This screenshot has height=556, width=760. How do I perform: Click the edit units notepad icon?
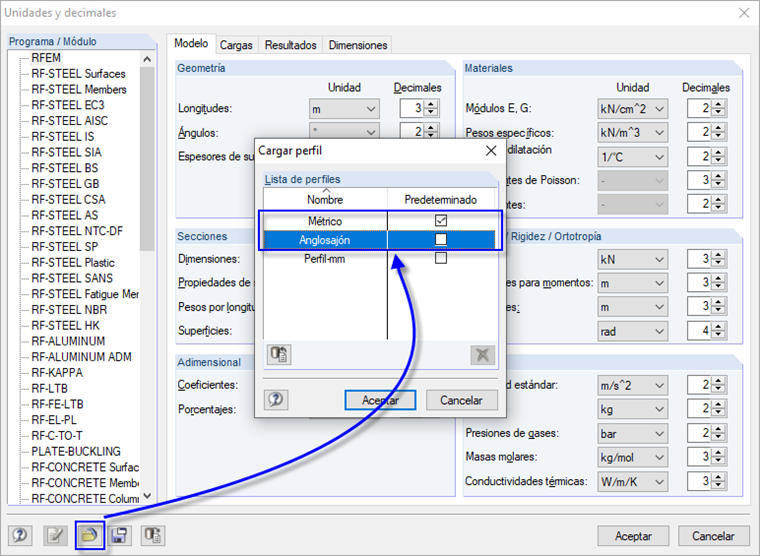pyautogui.click(x=55, y=536)
